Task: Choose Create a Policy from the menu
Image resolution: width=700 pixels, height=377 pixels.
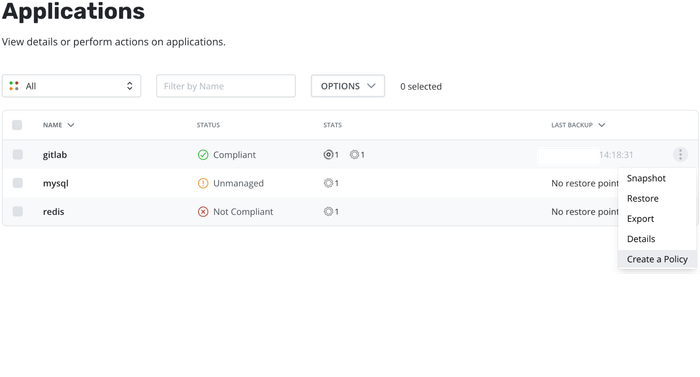Action: click(x=657, y=259)
